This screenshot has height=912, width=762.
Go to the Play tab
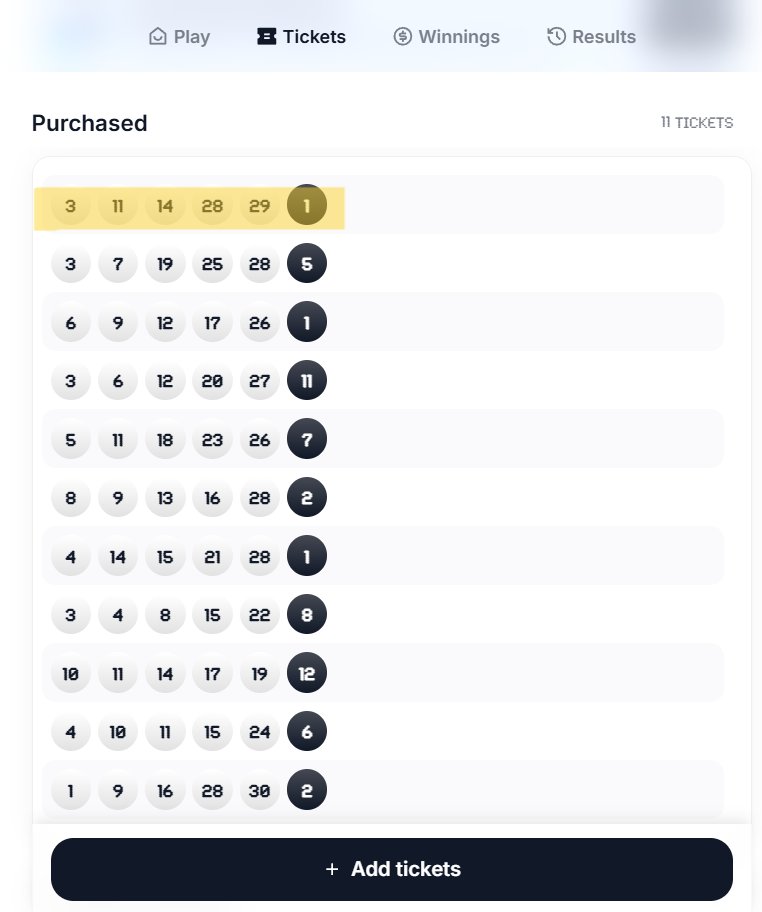tap(179, 37)
